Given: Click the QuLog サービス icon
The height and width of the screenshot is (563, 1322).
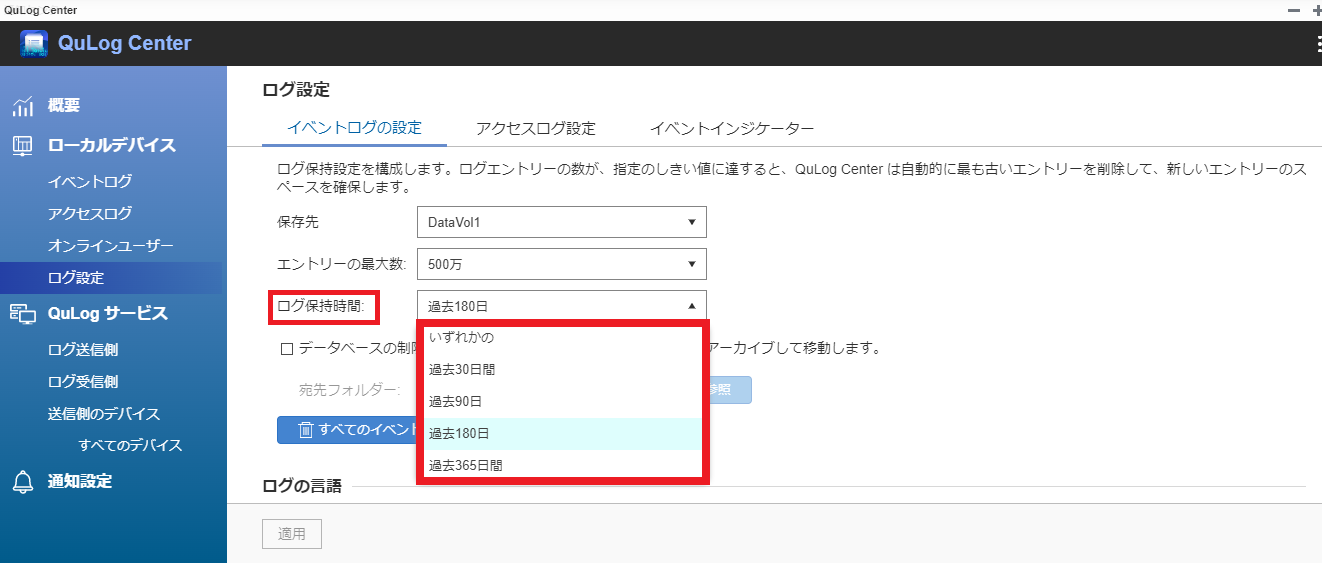Looking at the screenshot, I should (x=23, y=314).
